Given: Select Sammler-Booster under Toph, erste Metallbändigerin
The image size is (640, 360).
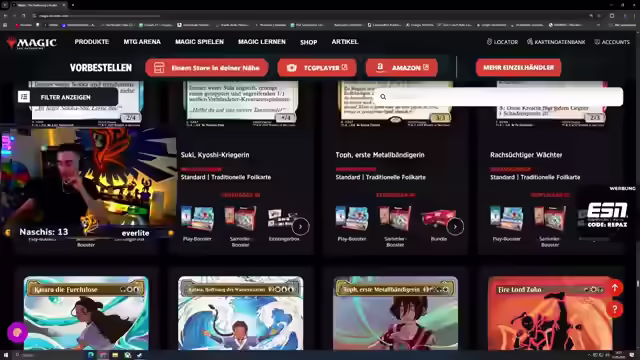Looking at the screenshot, I should [x=395, y=227].
